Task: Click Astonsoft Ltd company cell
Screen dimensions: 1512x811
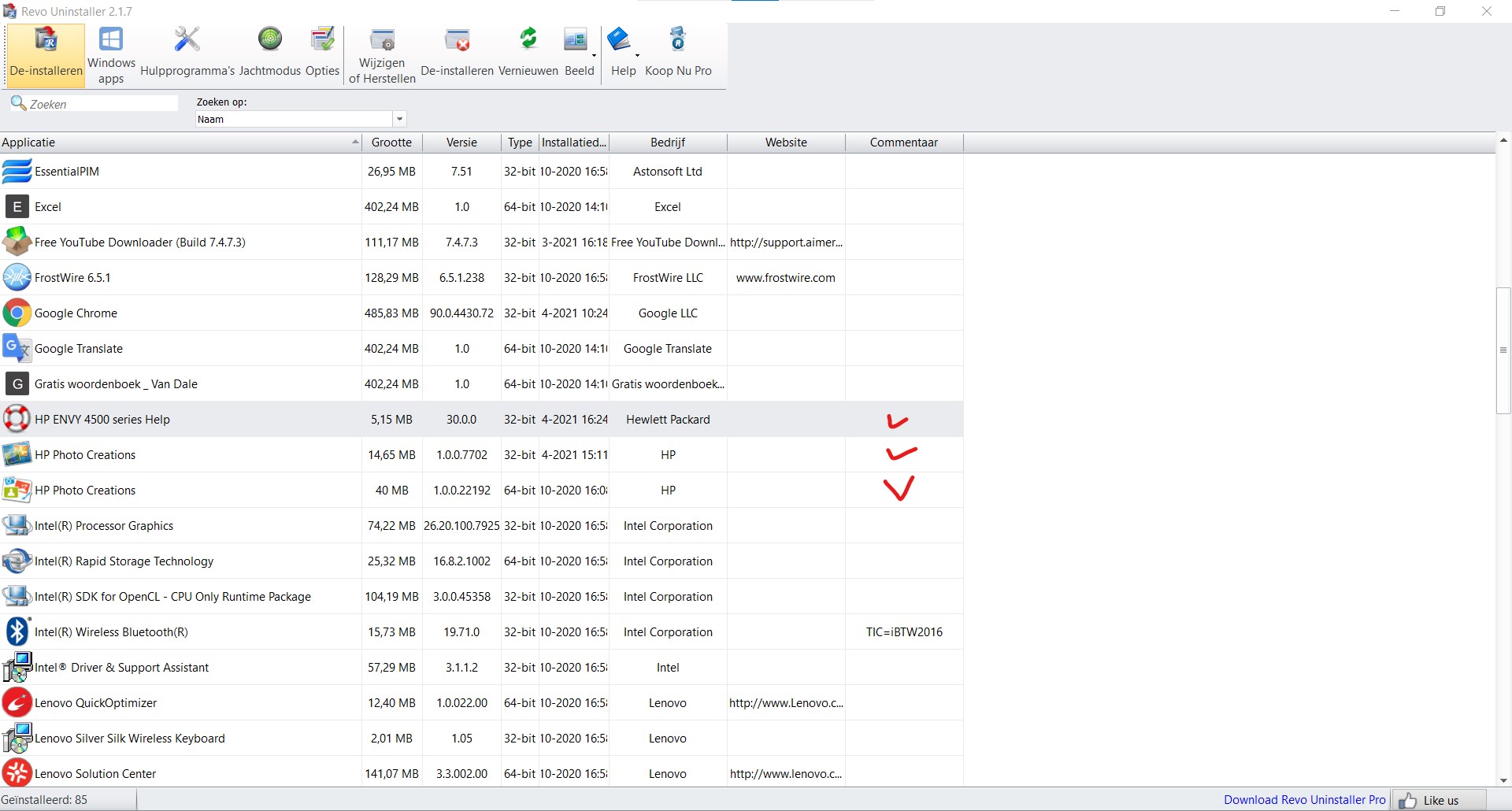Action: tap(668, 171)
